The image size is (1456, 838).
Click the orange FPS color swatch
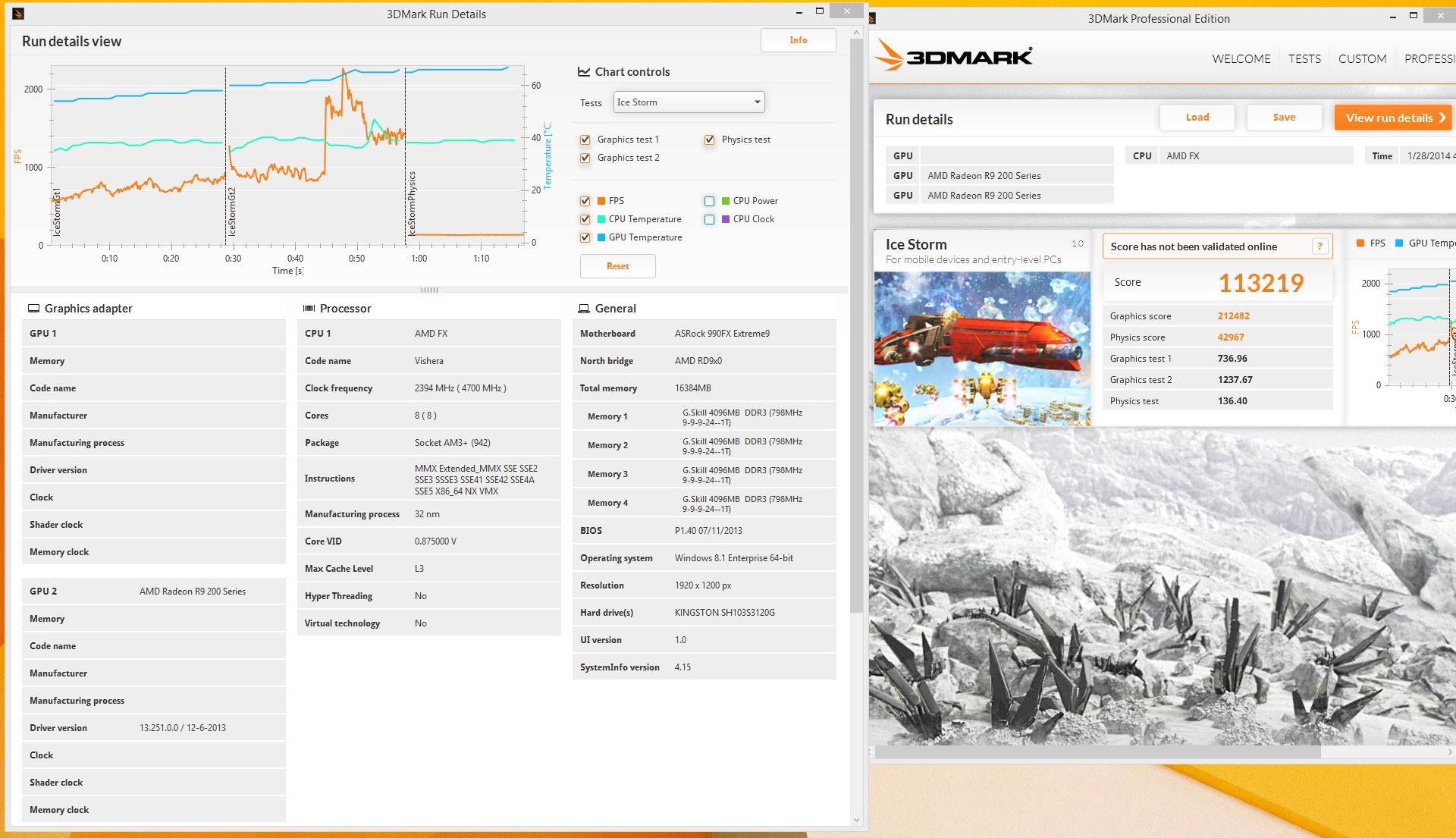click(601, 201)
